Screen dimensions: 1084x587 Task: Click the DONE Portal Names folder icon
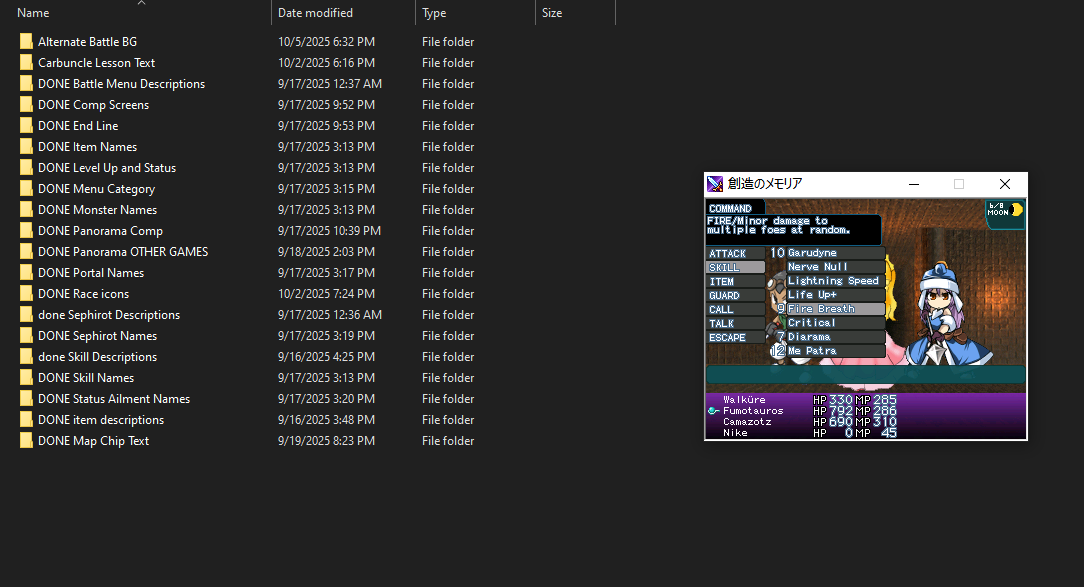26,272
